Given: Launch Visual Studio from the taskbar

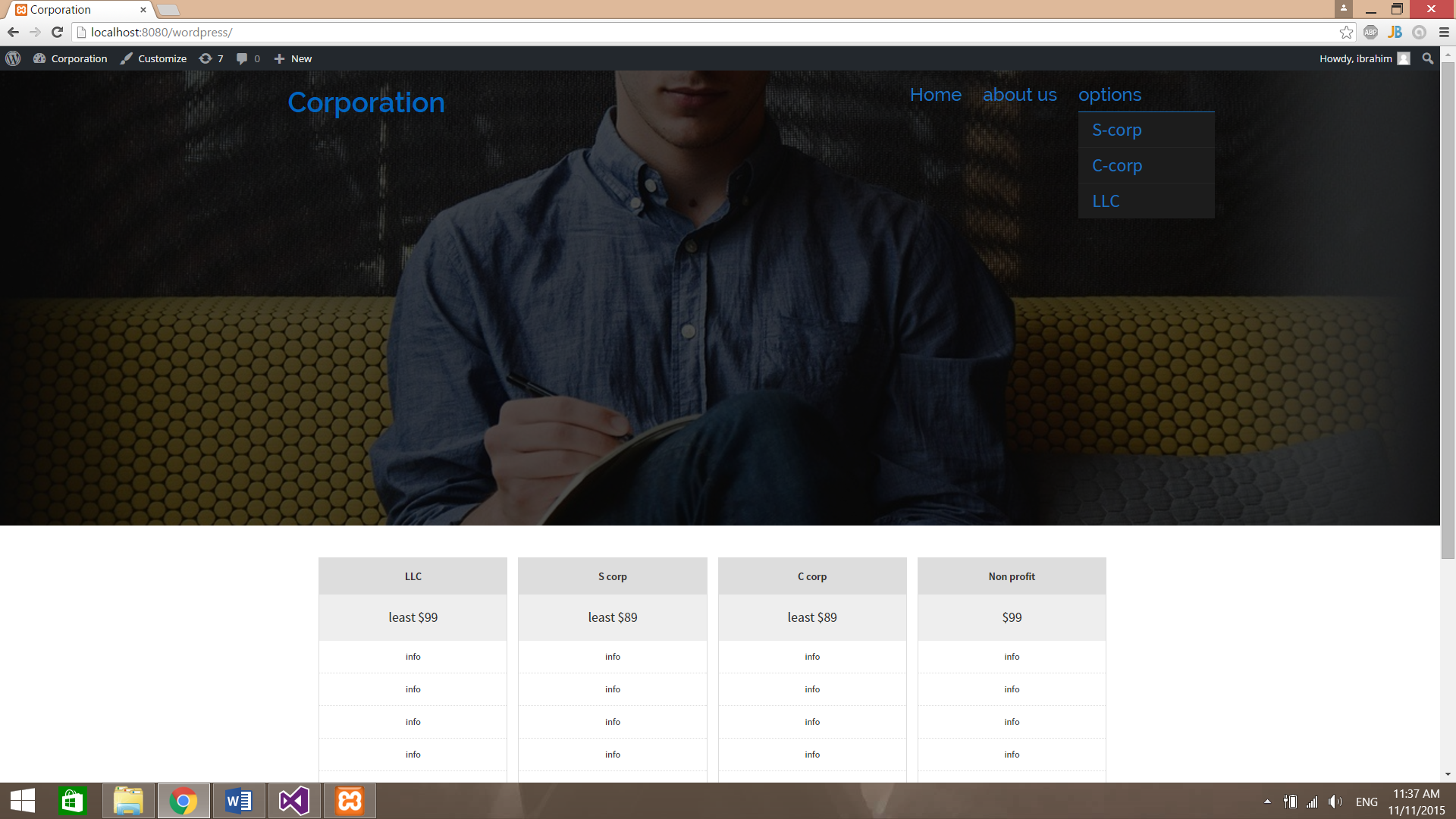Looking at the screenshot, I should [x=294, y=801].
